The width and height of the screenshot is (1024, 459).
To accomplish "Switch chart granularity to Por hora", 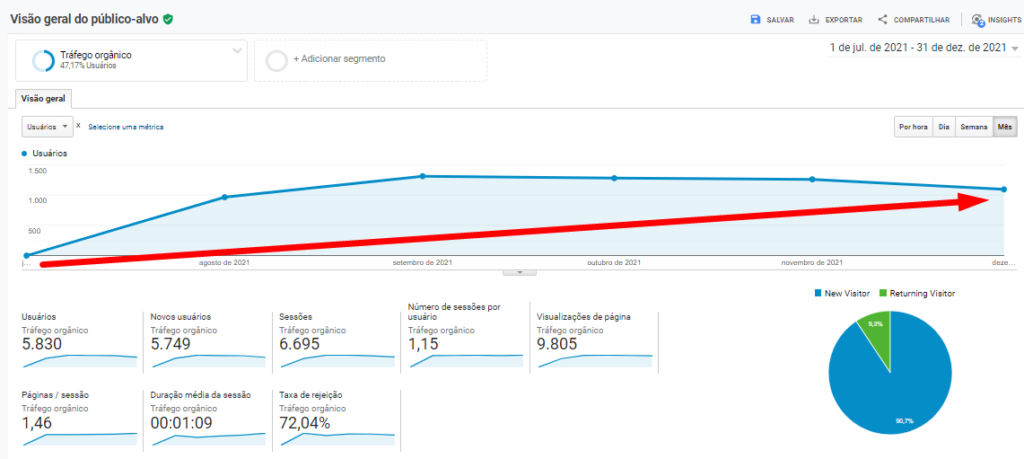I will pyautogui.click(x=913, y=127).
